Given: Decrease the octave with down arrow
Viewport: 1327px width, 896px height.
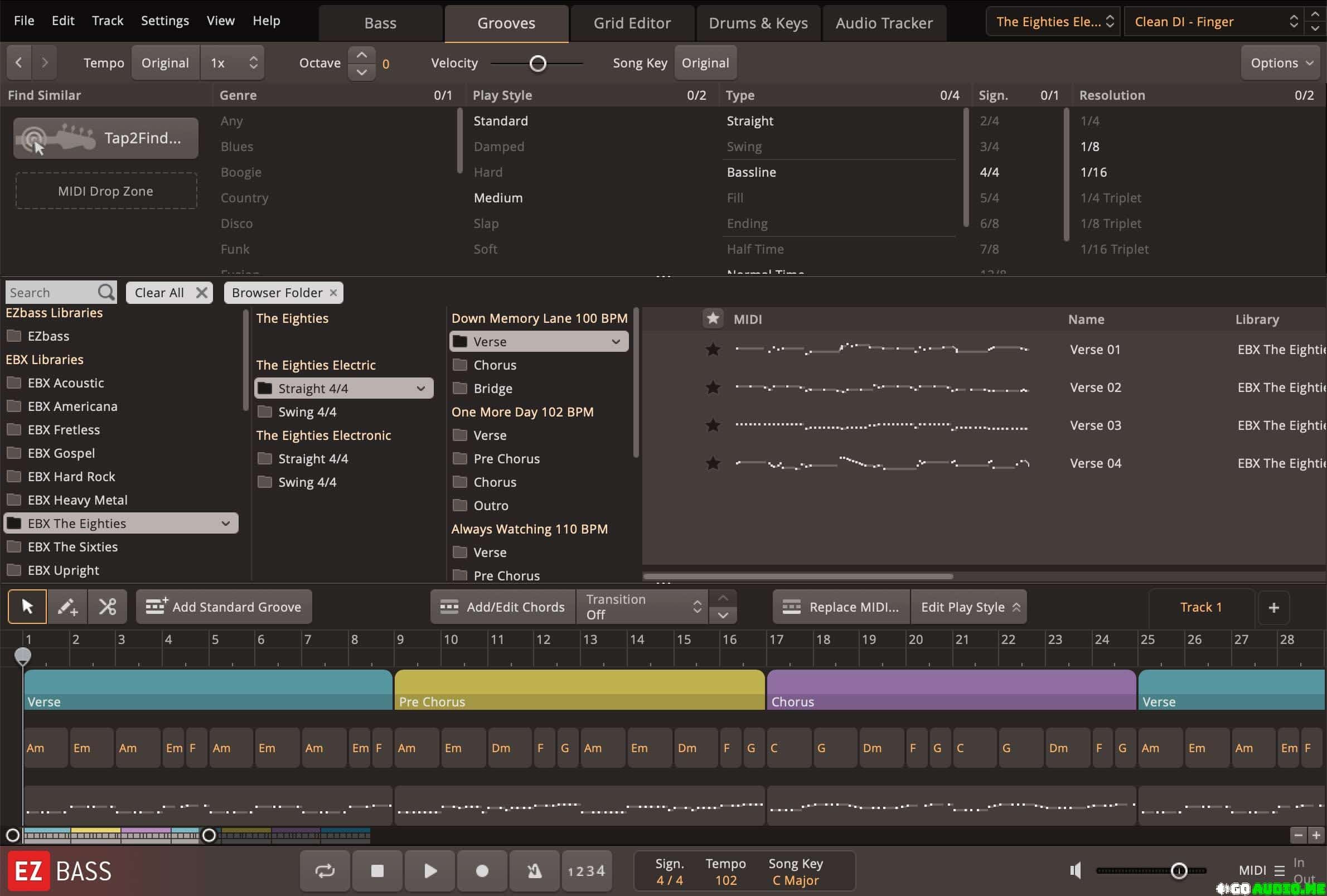Looking at the screenshot, I should (361, 71).
